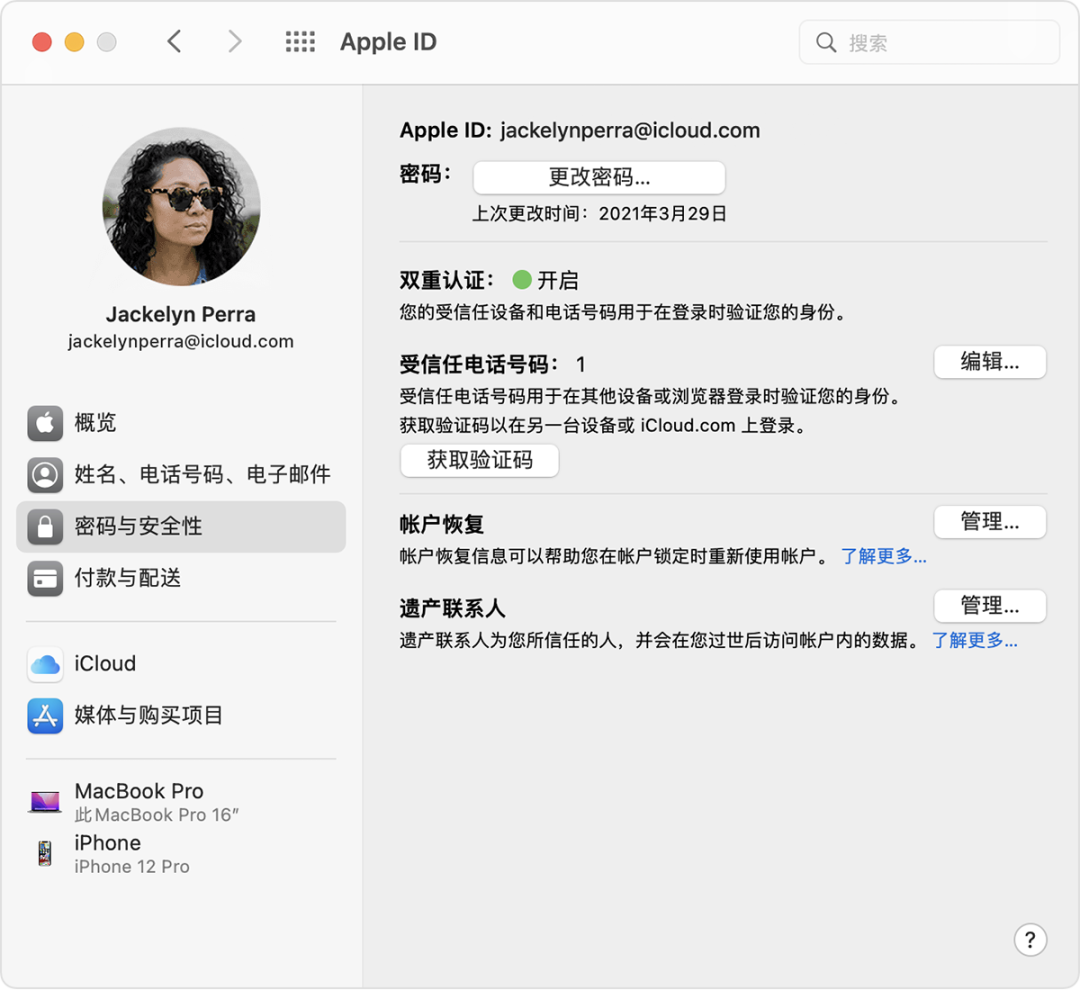Click the show-all preferences grid icon
This screenshot has width=1080, height=990.
click(300, 41)
